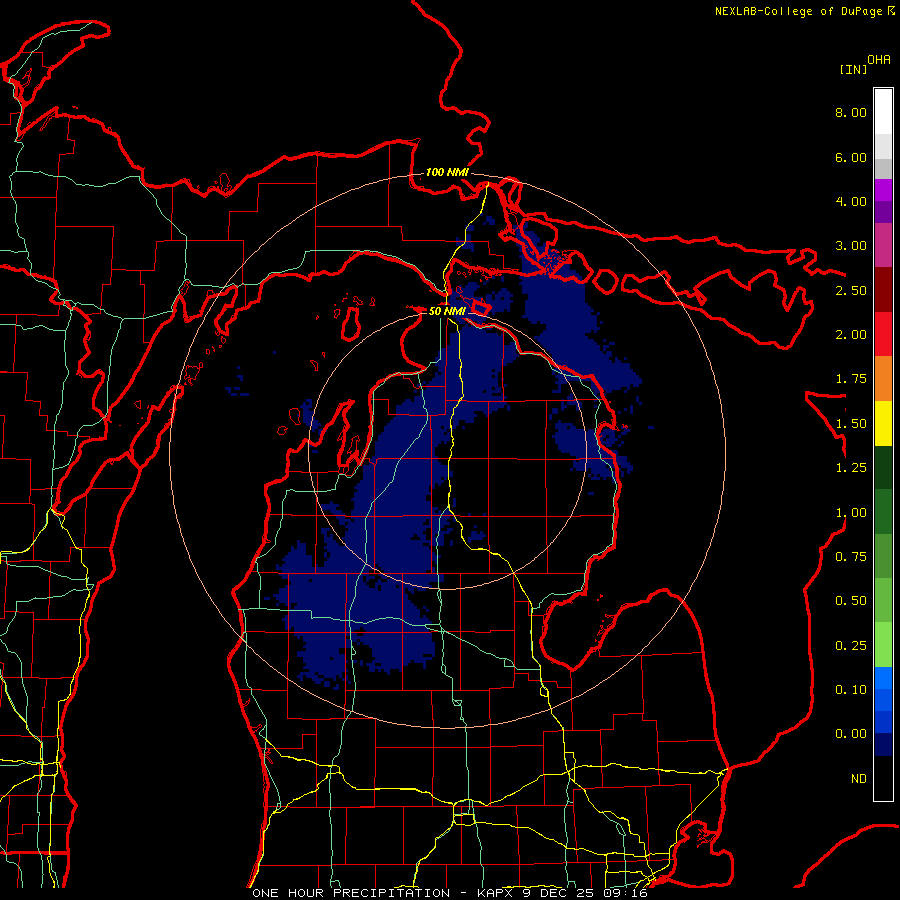
Task: Pick the black ND swatch in the legend
Action: point(883,778)
